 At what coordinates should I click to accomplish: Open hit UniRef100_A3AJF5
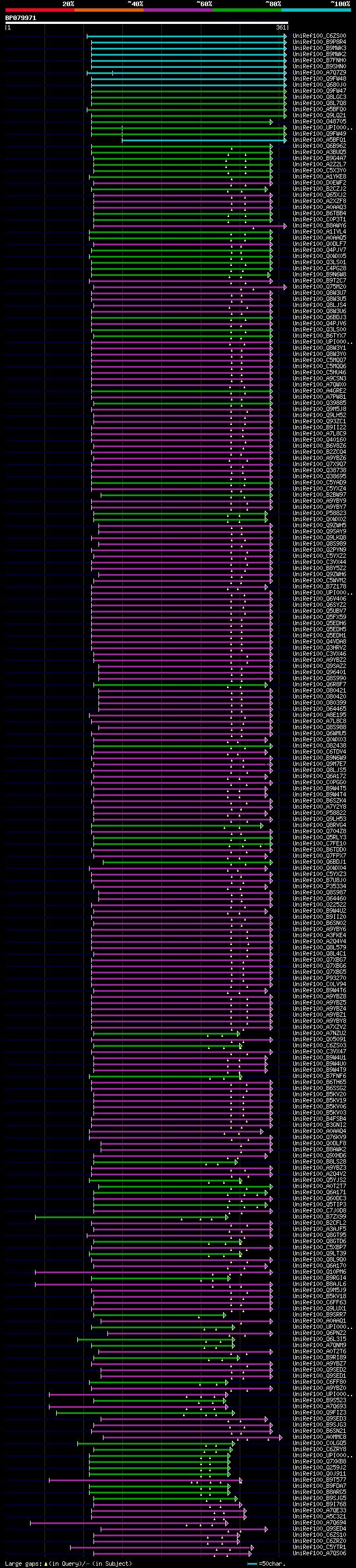[x=319, y=1229]
